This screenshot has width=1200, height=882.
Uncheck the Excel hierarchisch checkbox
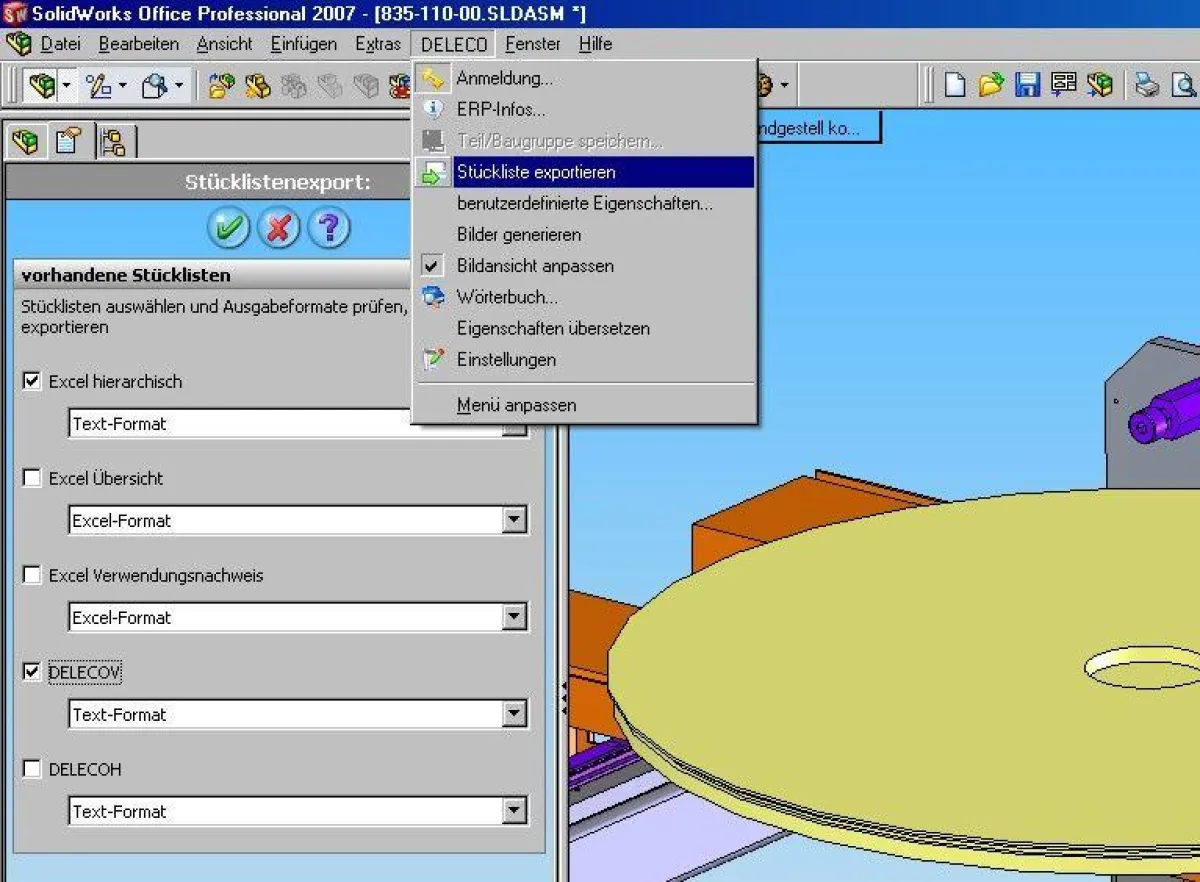(x=29, y=381)
